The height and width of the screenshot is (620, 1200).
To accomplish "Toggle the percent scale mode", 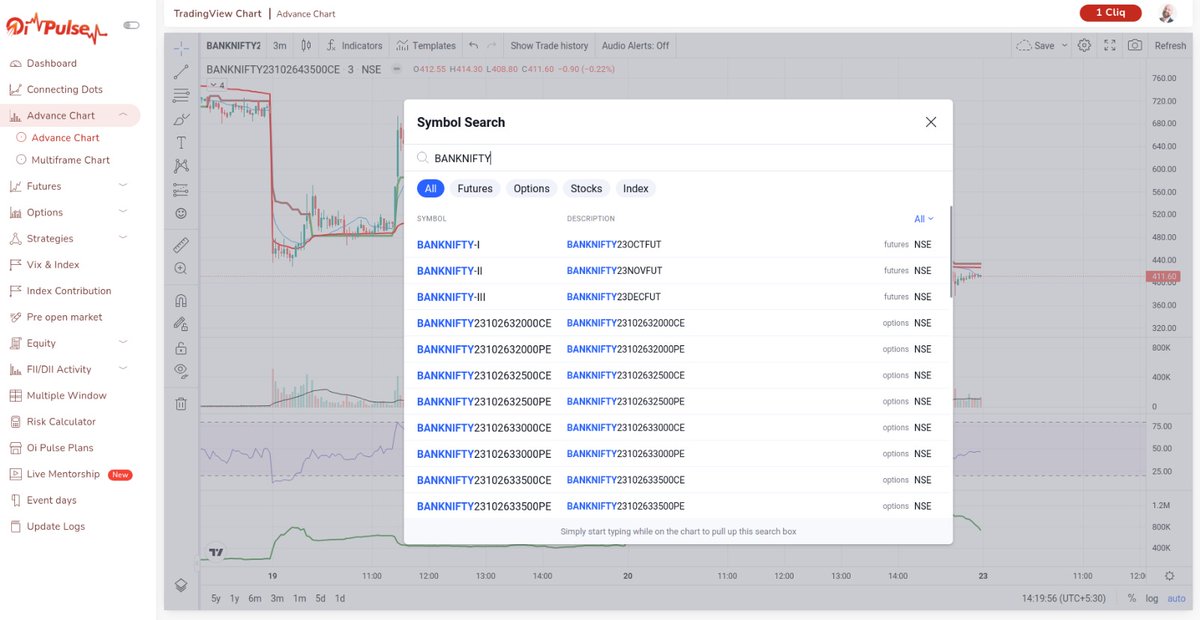I will click(1132, 598).
